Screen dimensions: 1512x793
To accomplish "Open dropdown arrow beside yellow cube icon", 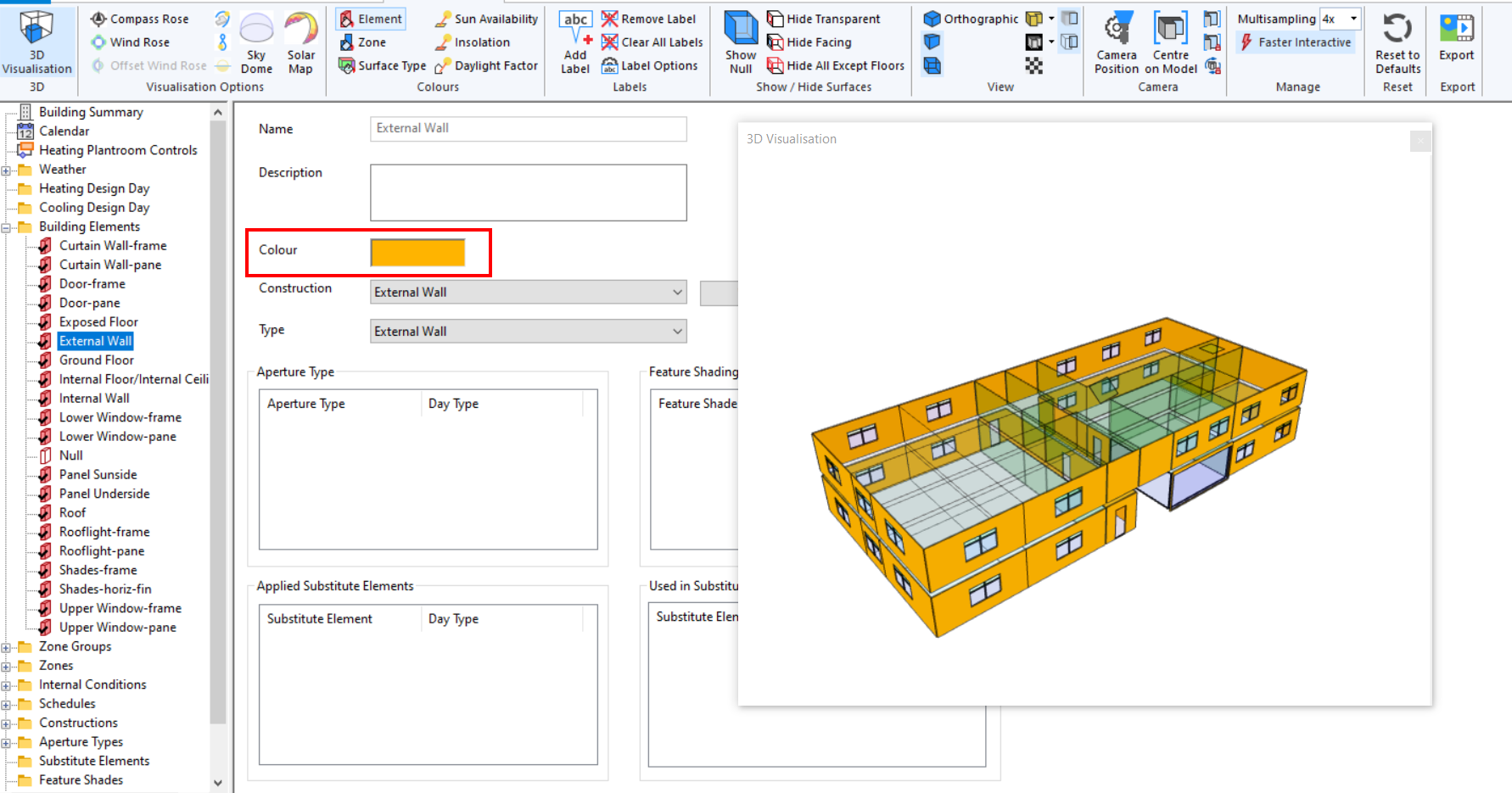I will point(1051,19).
